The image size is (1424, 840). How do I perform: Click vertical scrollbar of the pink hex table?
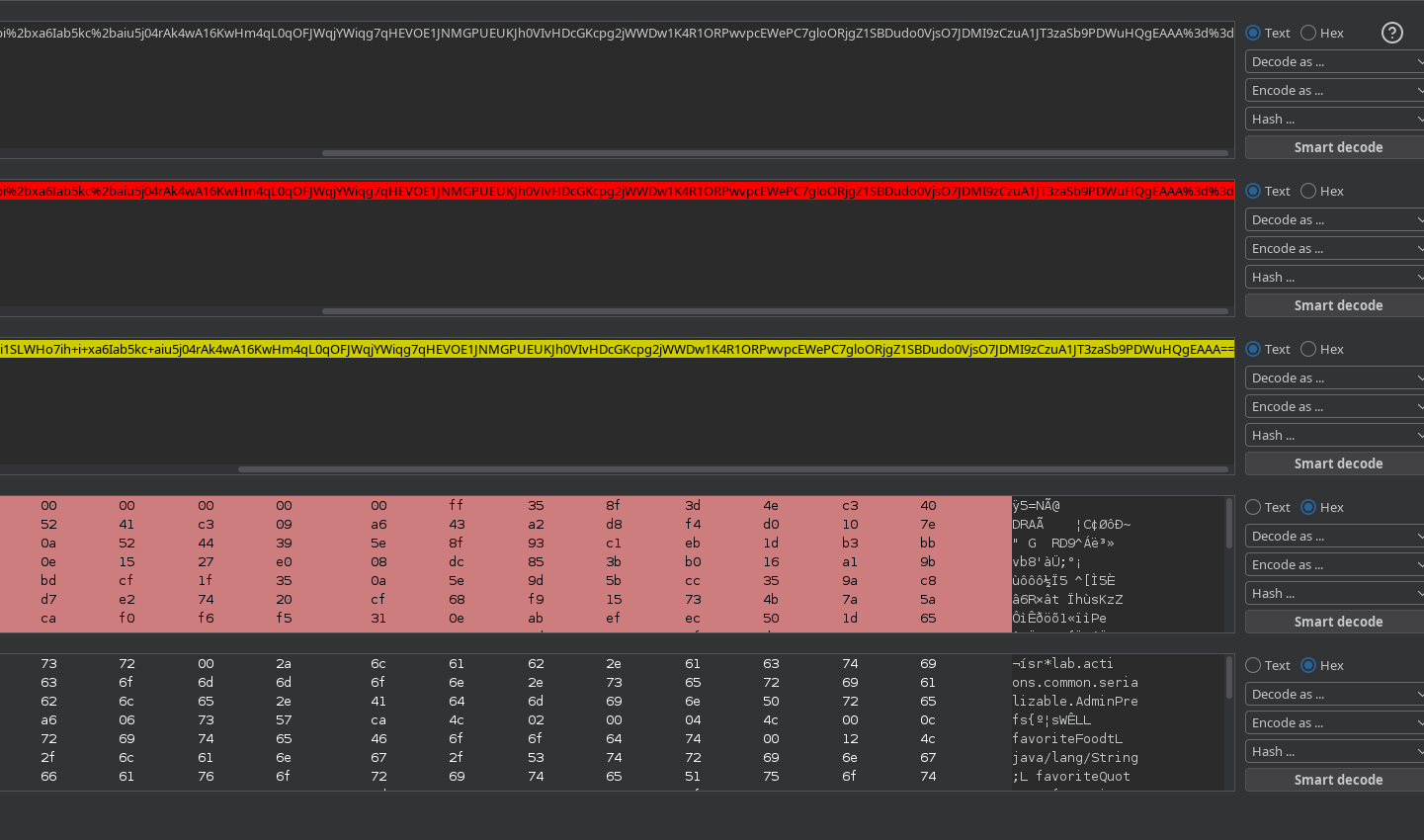(x=1229, y=524)
